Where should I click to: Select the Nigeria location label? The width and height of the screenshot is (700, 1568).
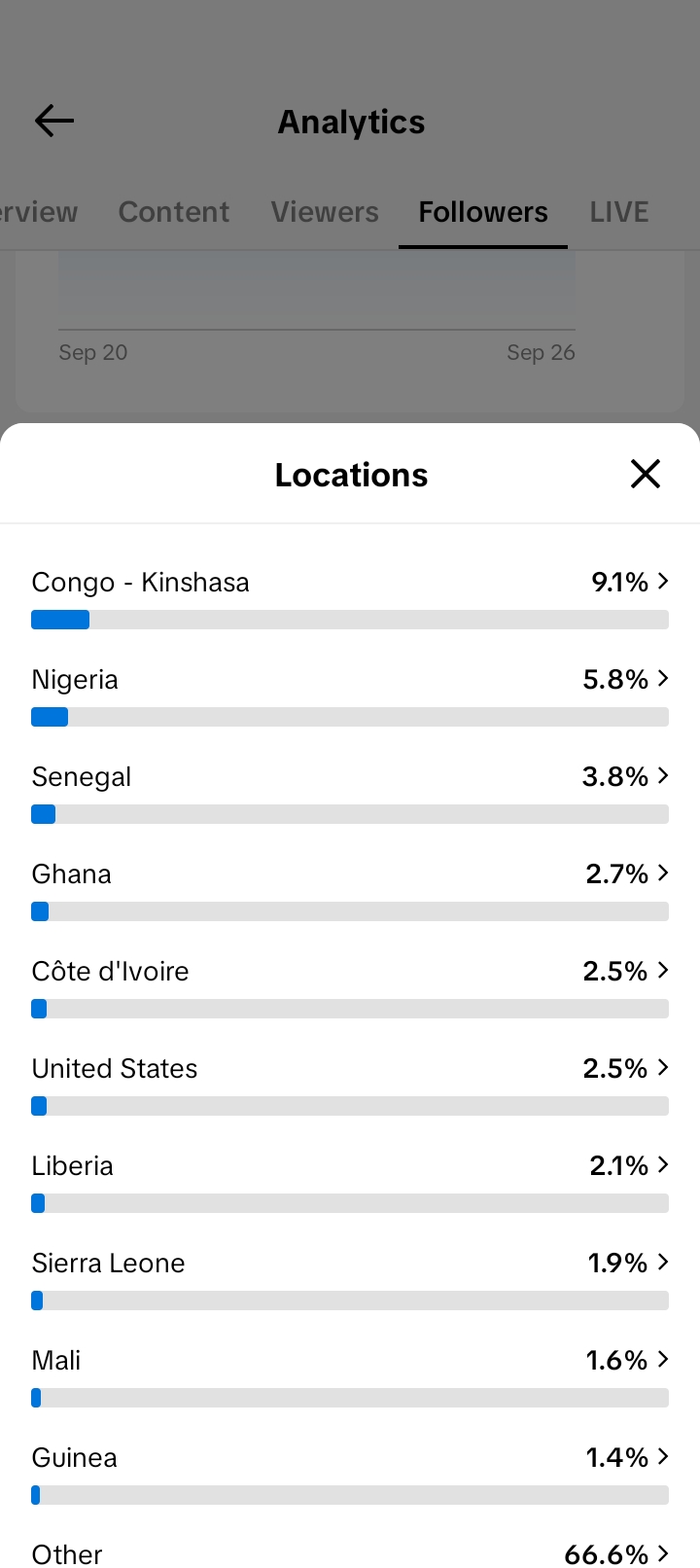[x=75, y=679]
